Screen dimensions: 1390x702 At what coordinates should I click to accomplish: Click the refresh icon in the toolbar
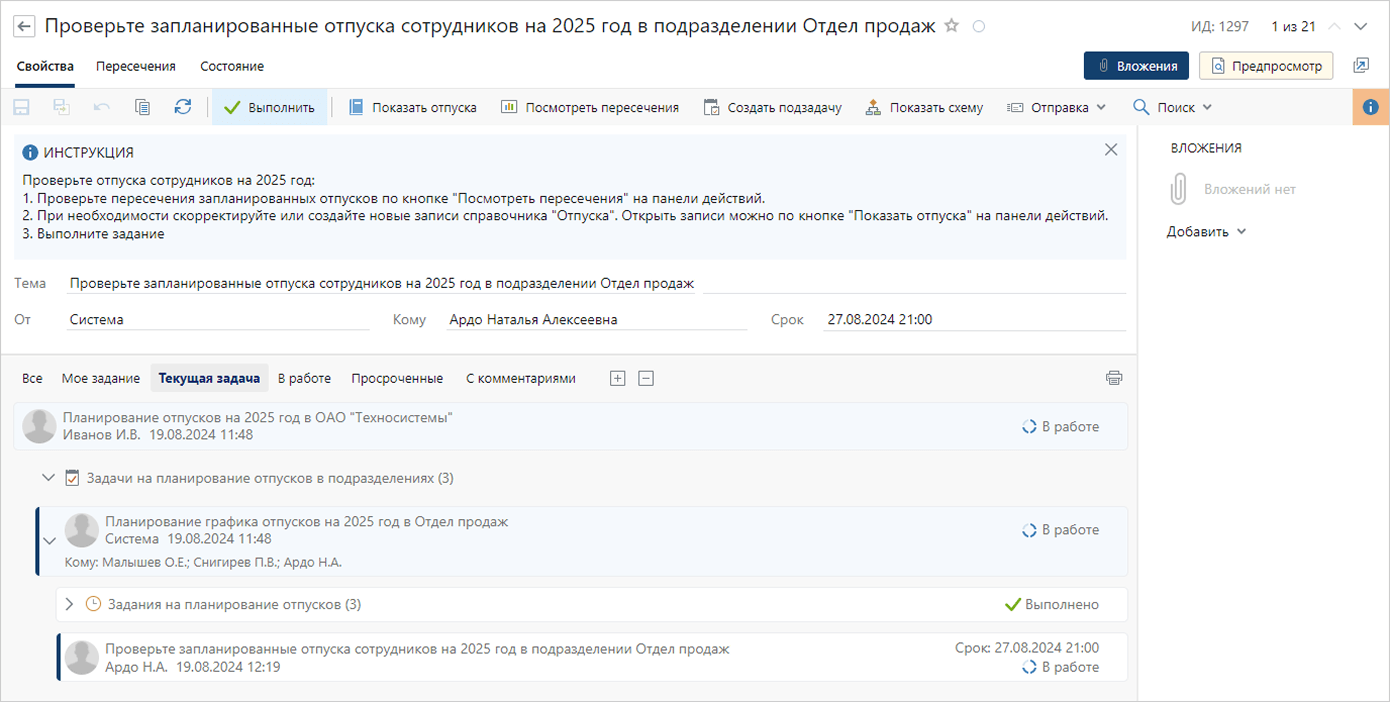tap(182, 107)
